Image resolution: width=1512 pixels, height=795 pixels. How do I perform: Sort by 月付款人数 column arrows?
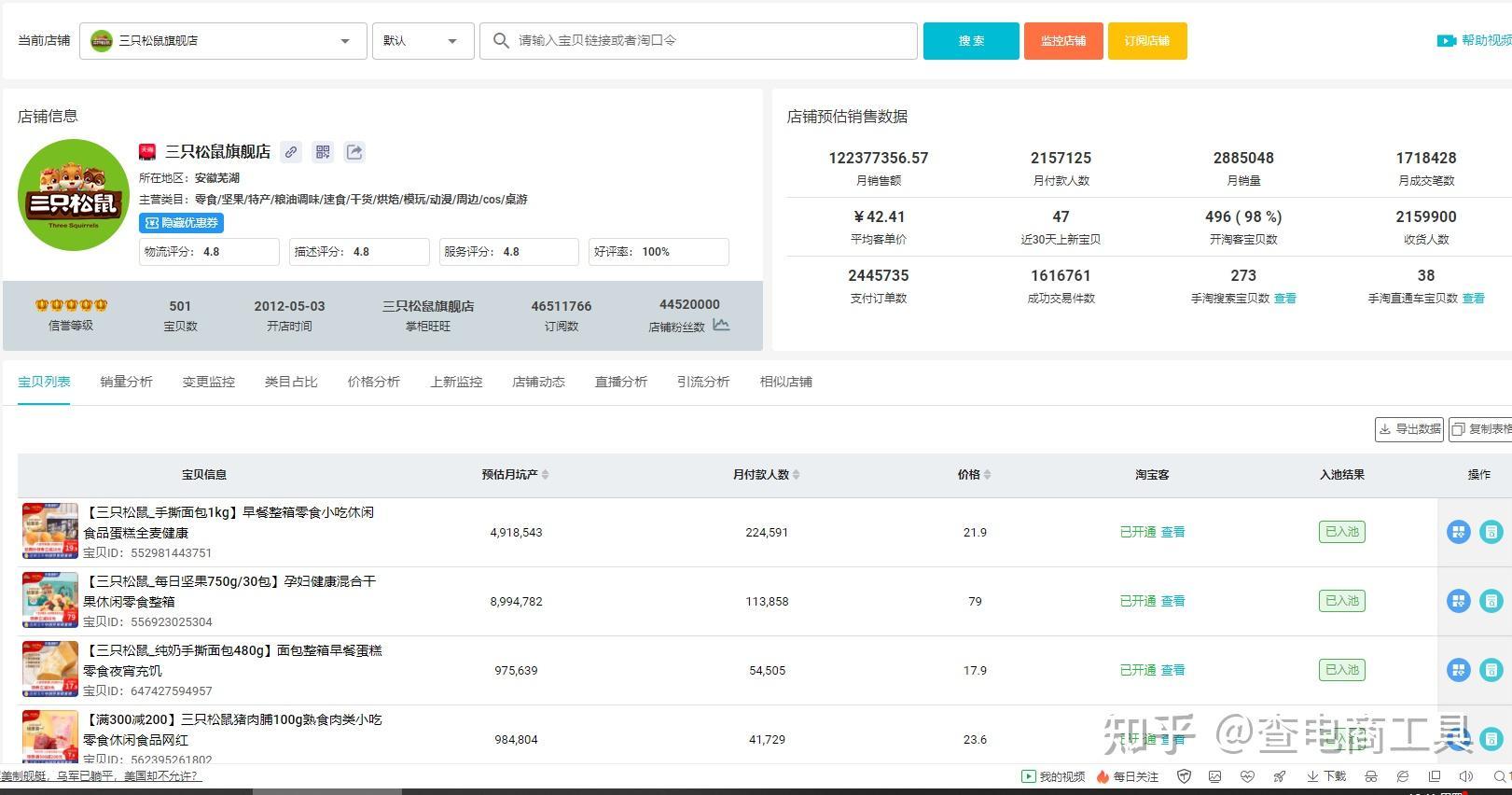coord(796,475)
